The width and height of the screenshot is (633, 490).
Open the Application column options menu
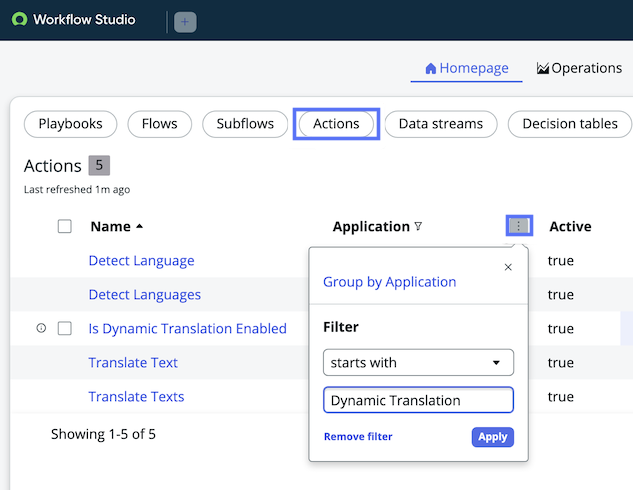tap(519, 226)
